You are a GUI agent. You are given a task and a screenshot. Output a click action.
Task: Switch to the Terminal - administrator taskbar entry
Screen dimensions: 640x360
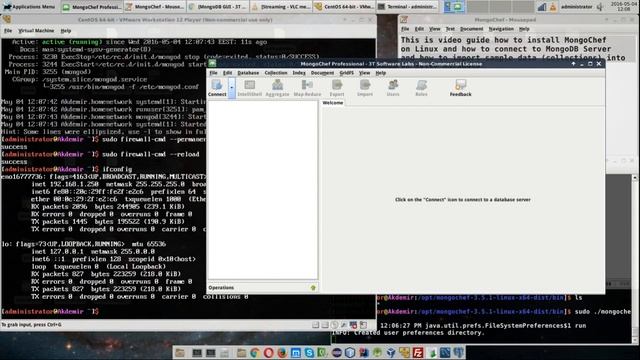407,7
